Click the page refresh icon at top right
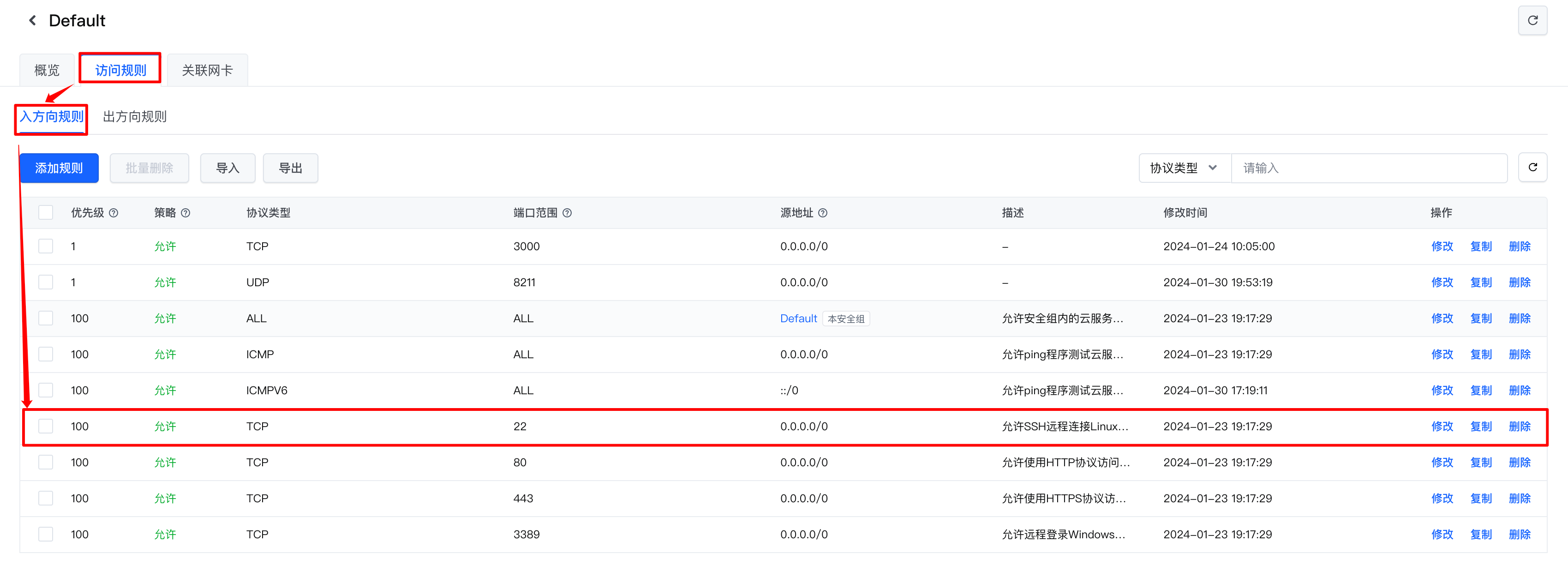 click(x=1532, y=21)
